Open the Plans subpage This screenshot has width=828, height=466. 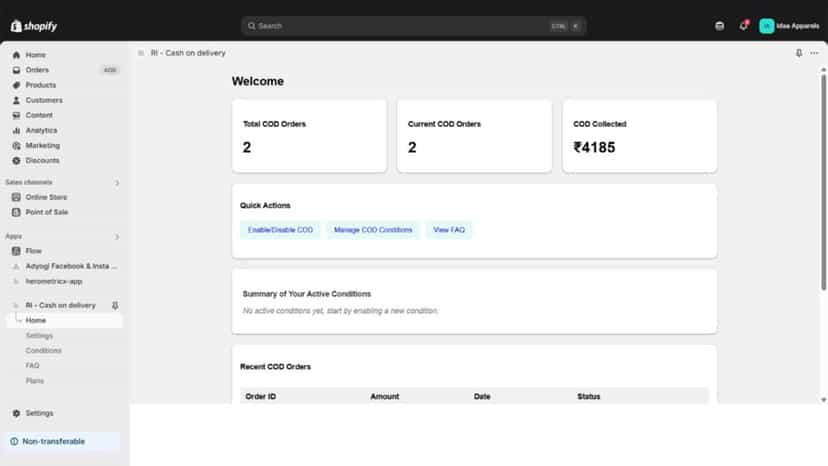click(x=35, y=381)
